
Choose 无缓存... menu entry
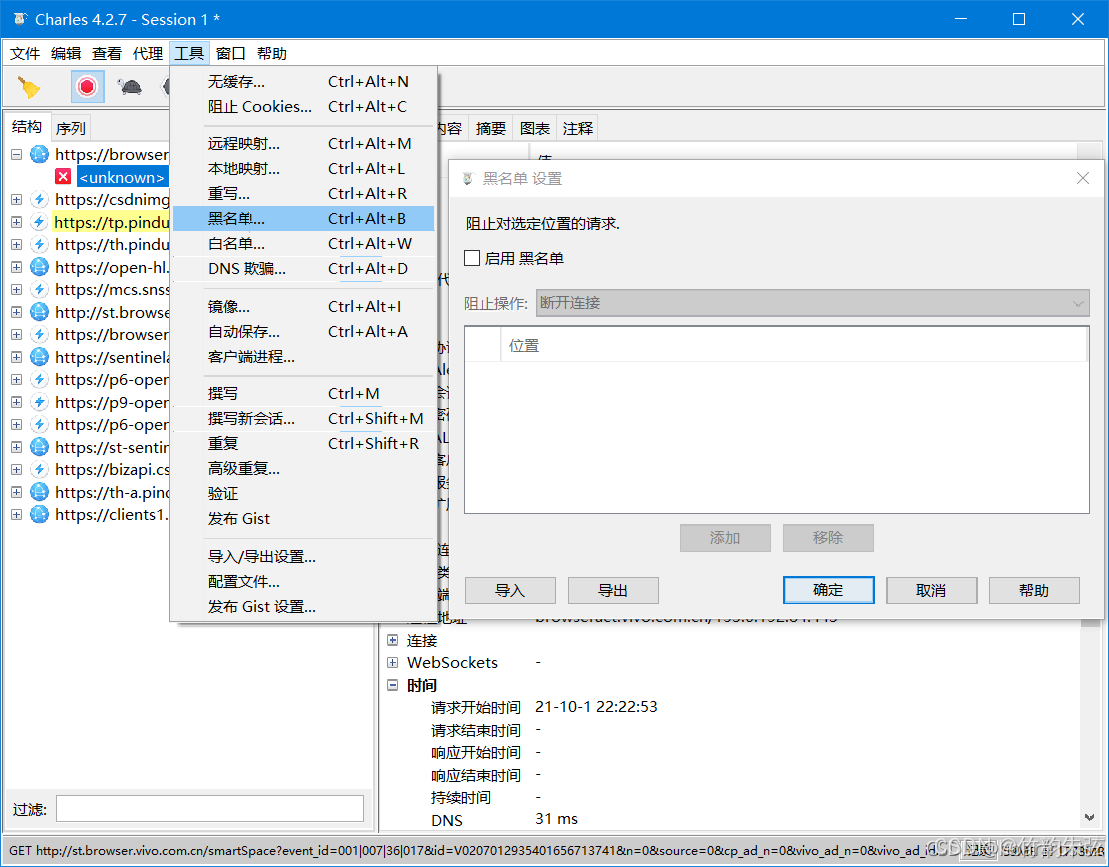point(303,81)
